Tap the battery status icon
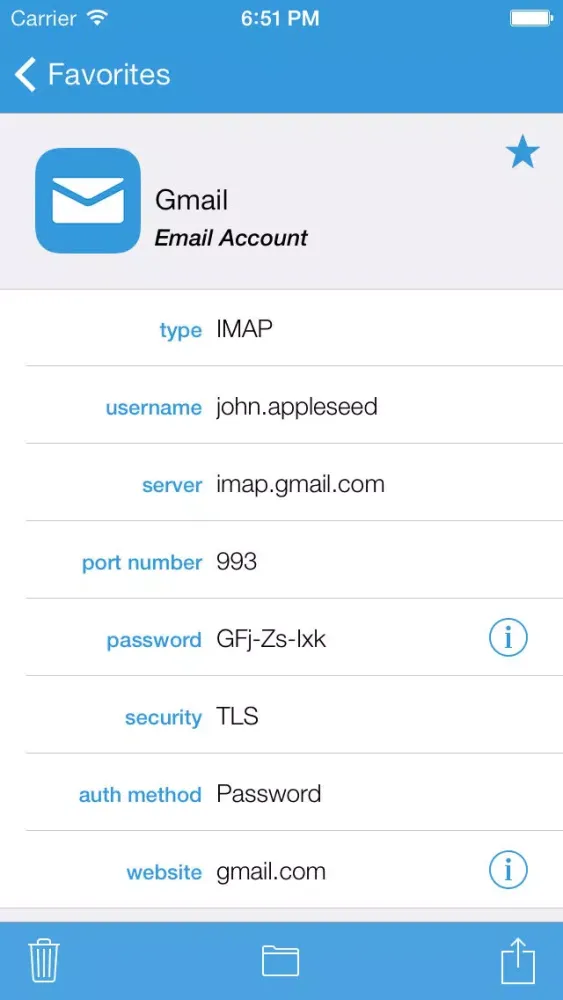563x1000 pixels. [529, 18]
